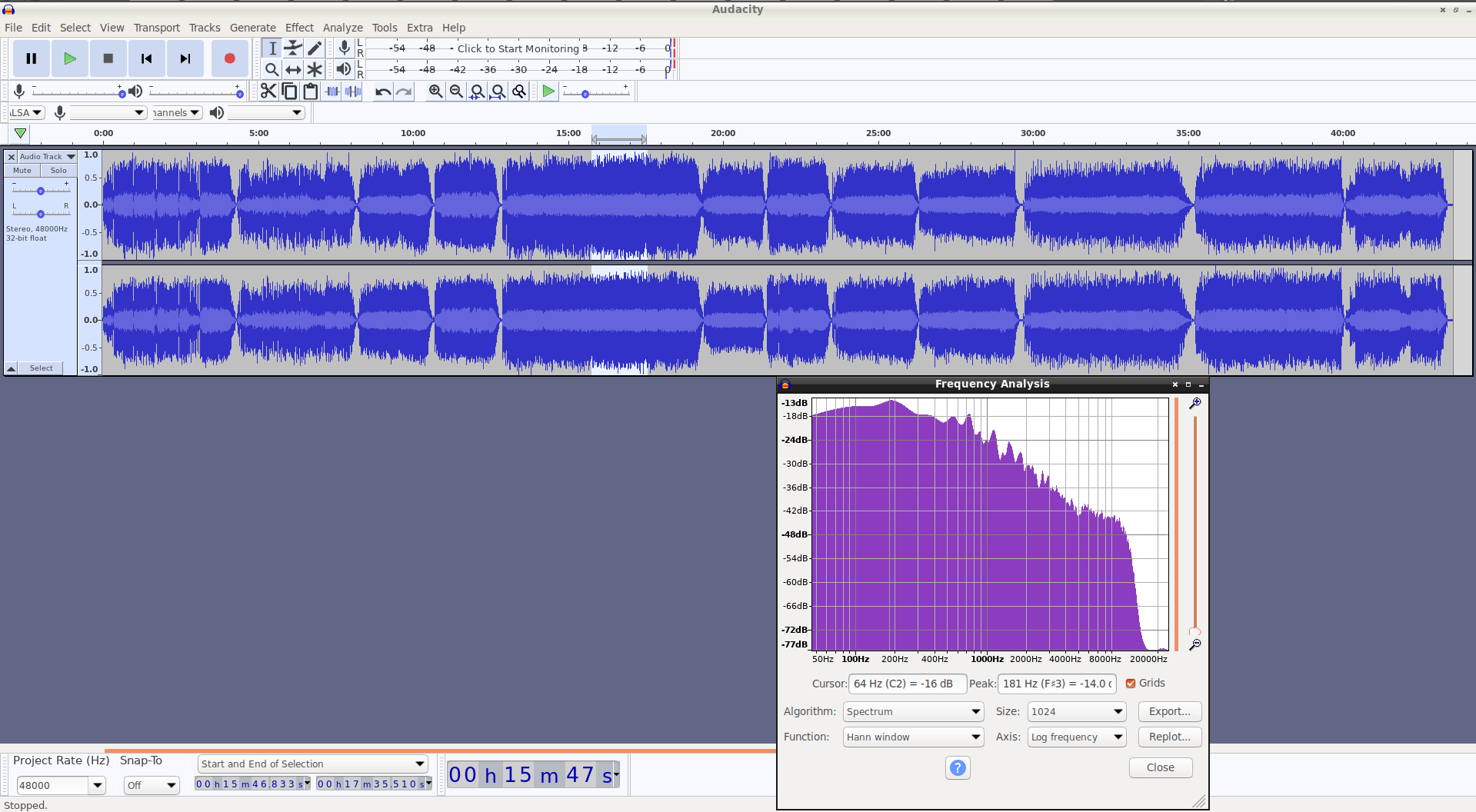Open the Generate menu

[252, 28]
